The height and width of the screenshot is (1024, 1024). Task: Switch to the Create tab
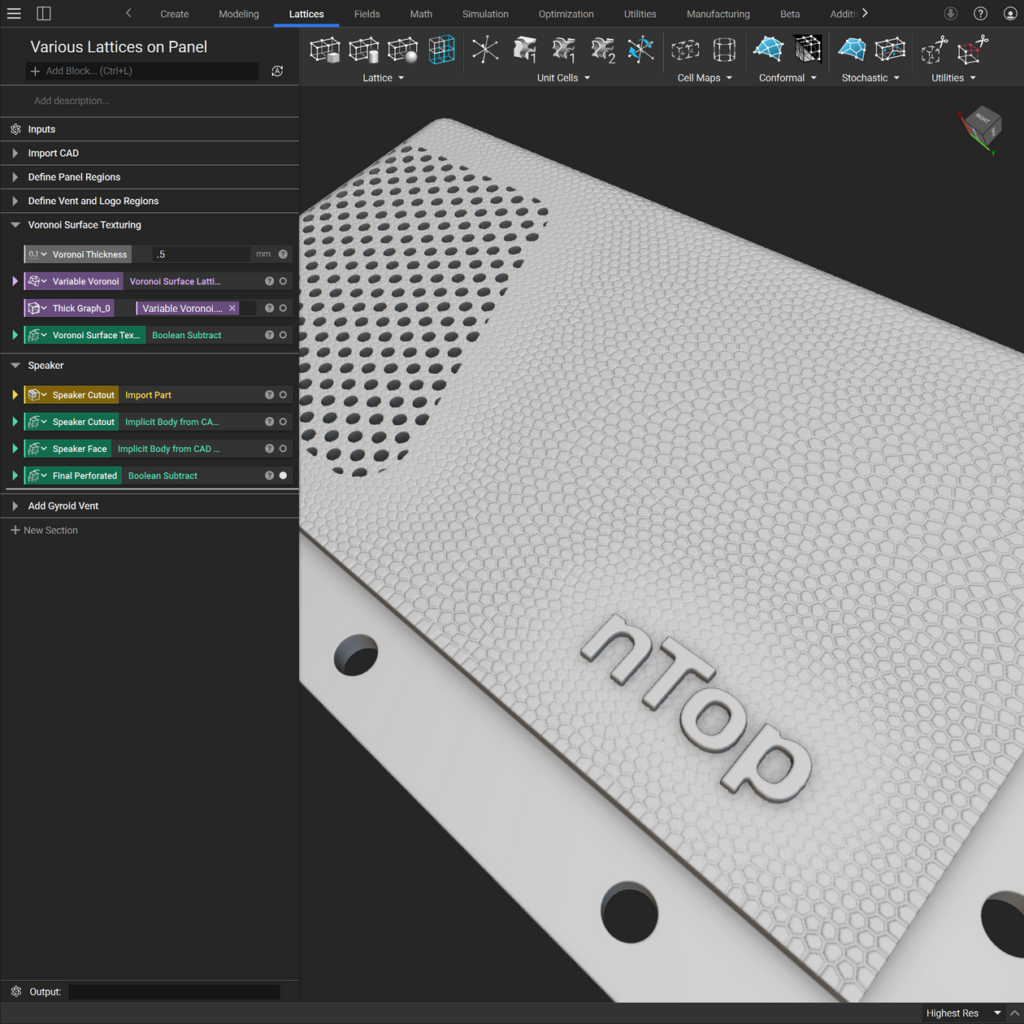[174, 14]
